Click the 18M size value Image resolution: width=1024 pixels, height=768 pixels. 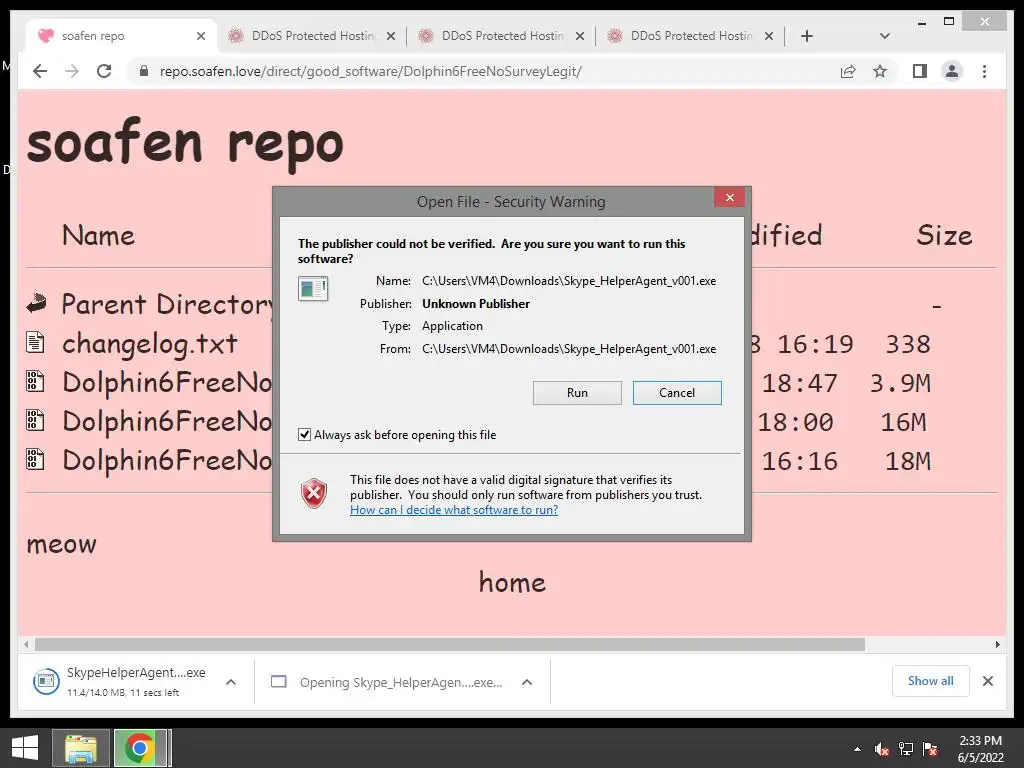(x=908, y=462)
